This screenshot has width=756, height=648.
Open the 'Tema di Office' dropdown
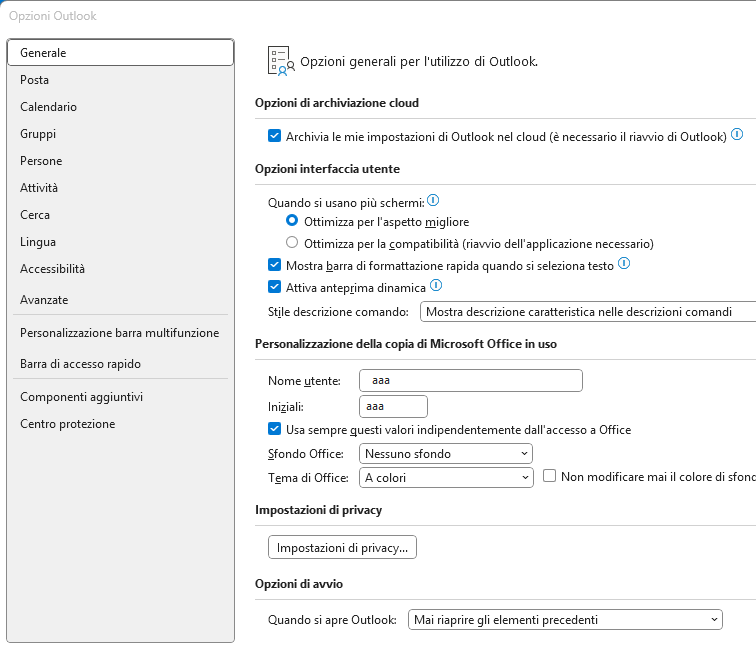[446, 478]
